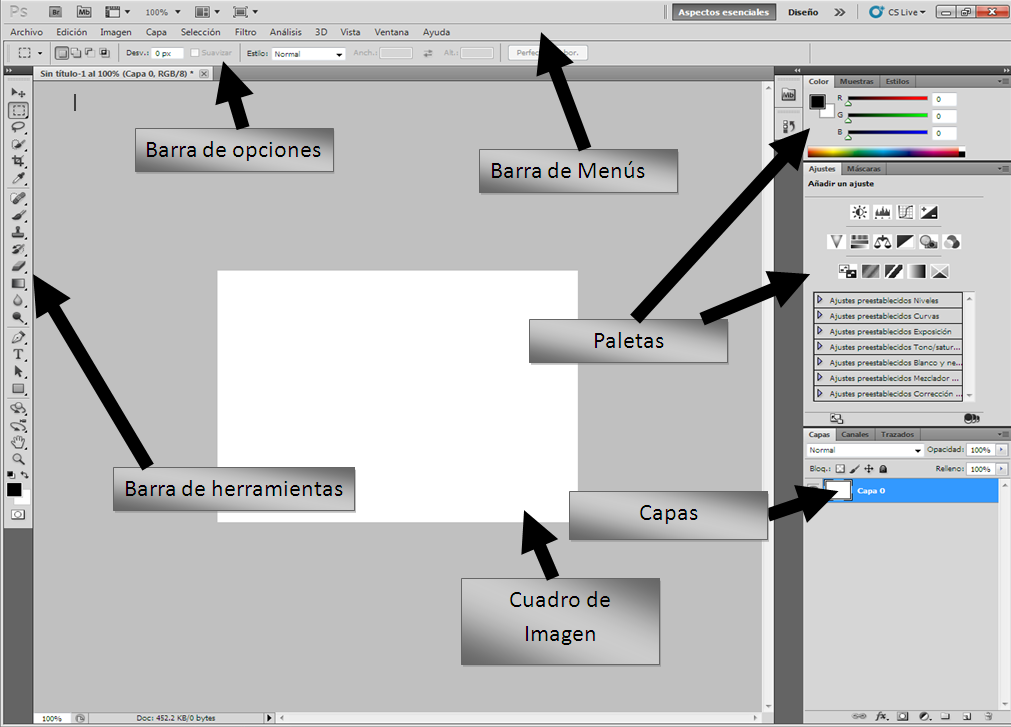Select the Eraser tool
Screen dimensions: 1011x727
click(x=18, y=266)
